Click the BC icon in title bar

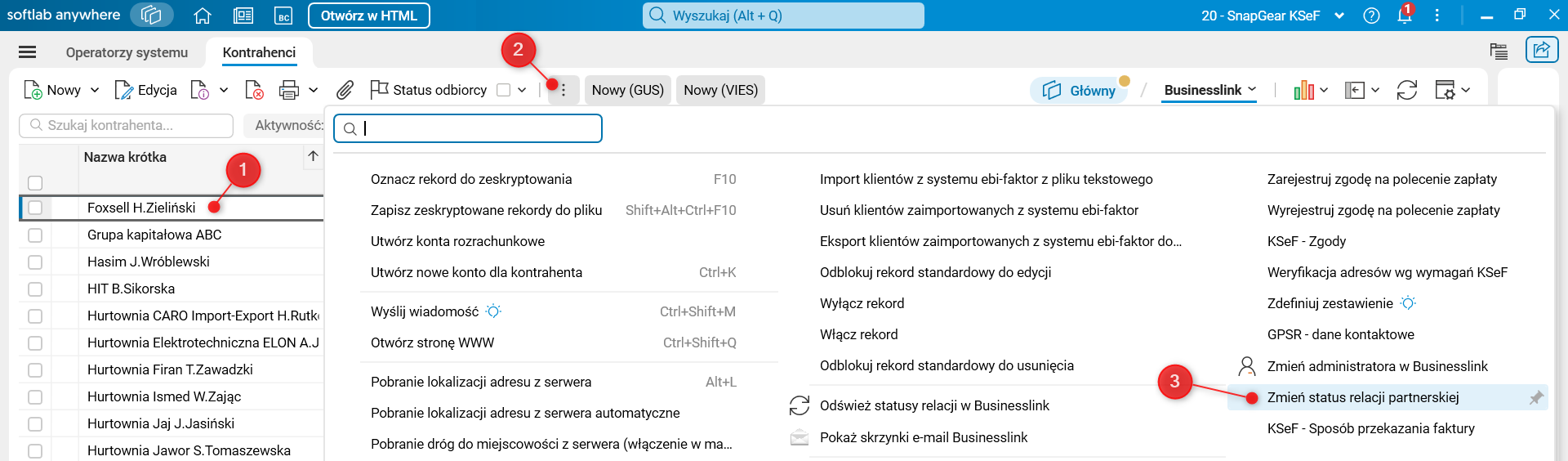click(283, 16)
